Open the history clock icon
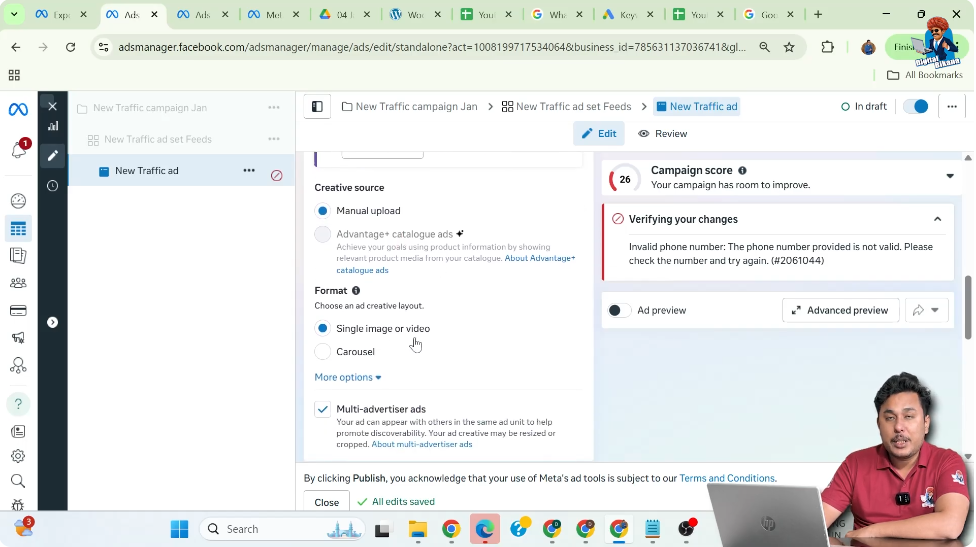The image size is (976, 547). 53,186
